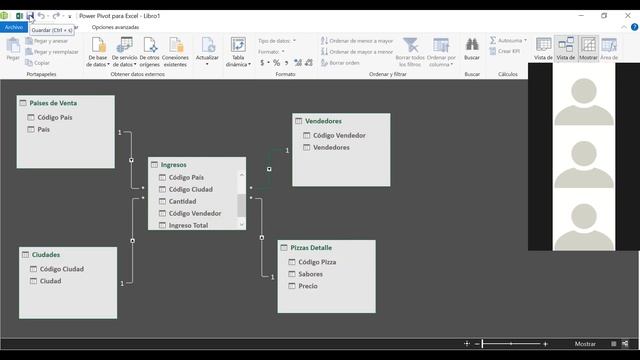Collapse the ribbon with chevron
This screenshot has height=360, width=640.
click(624, 27)
